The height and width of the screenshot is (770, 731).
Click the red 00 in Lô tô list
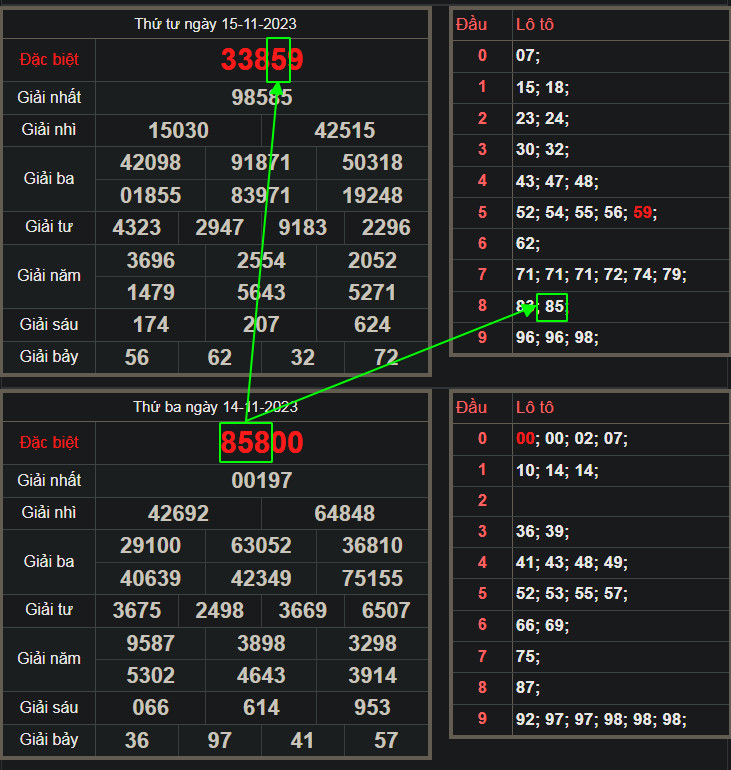[x=525, y=438]
